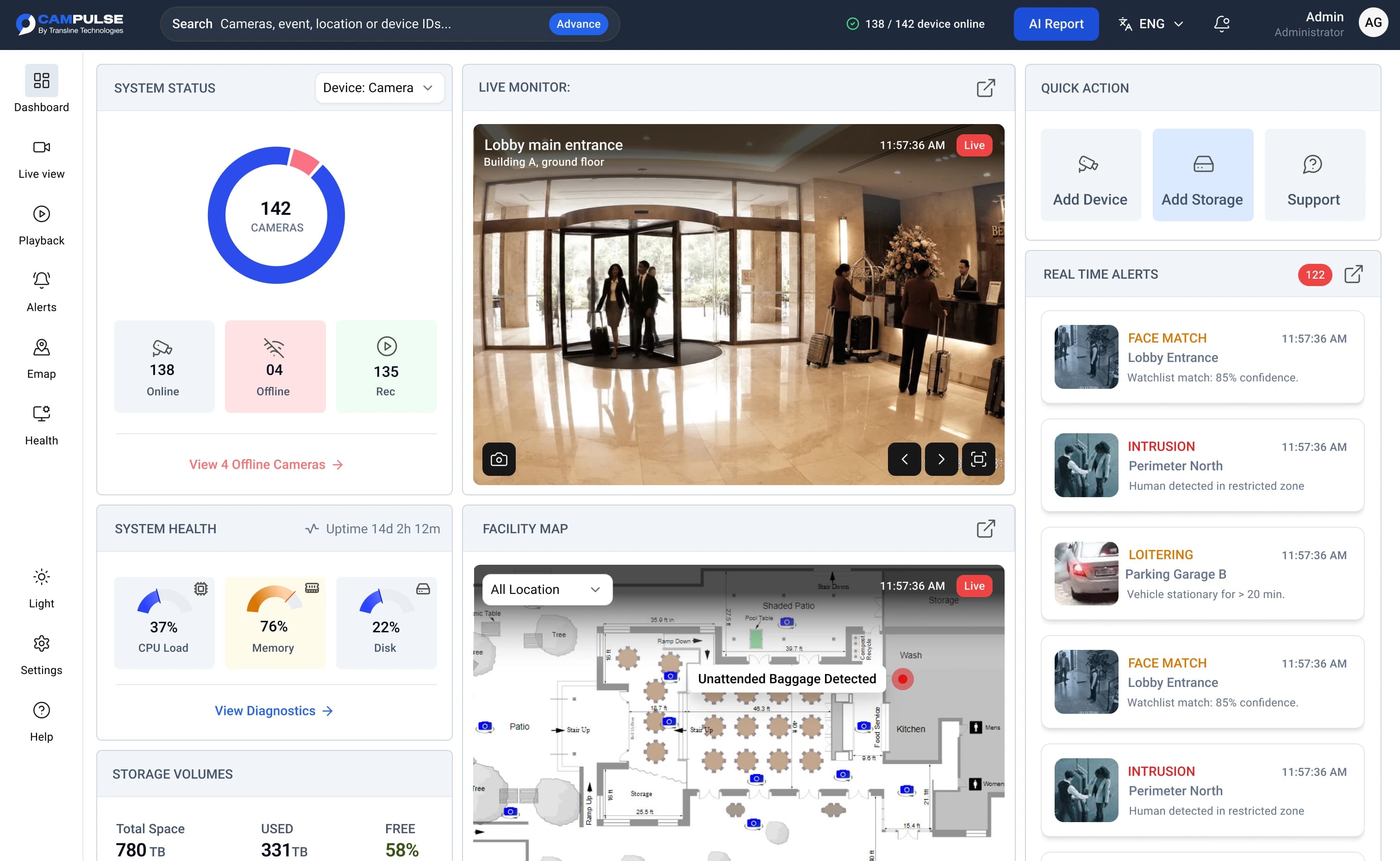
Task: Click the Live badge on facility map
Action: click(974, 586)
